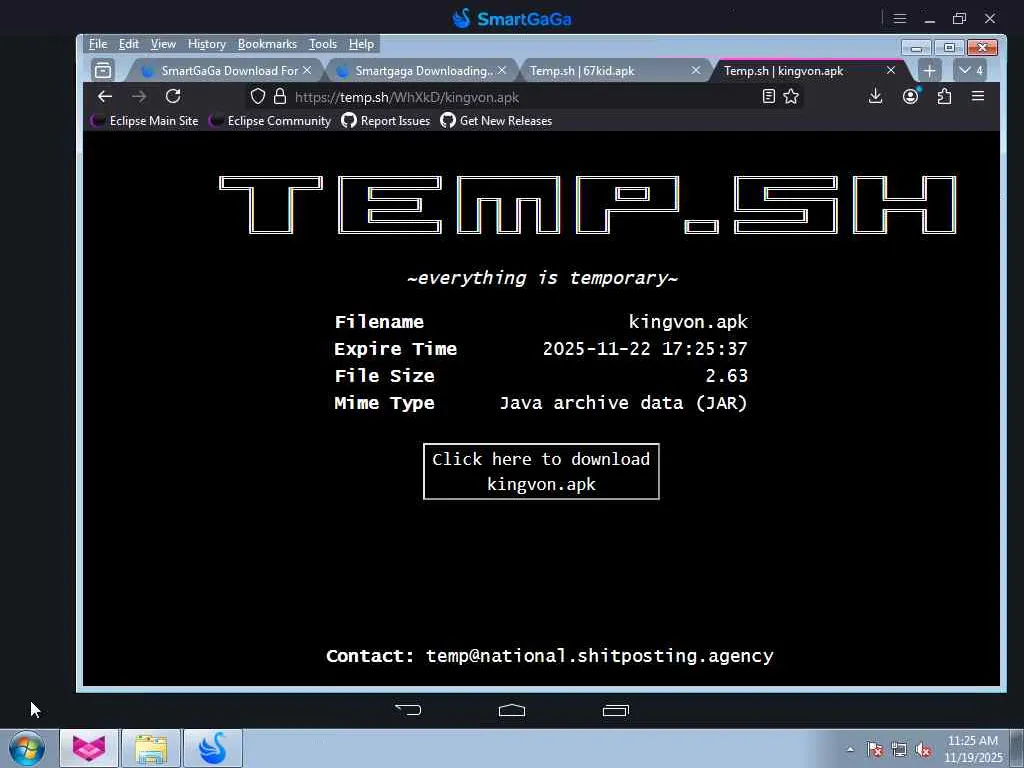1024x768 pixels.
Task: Click the Java archive data (JAR) text
Action: [624, 403]
